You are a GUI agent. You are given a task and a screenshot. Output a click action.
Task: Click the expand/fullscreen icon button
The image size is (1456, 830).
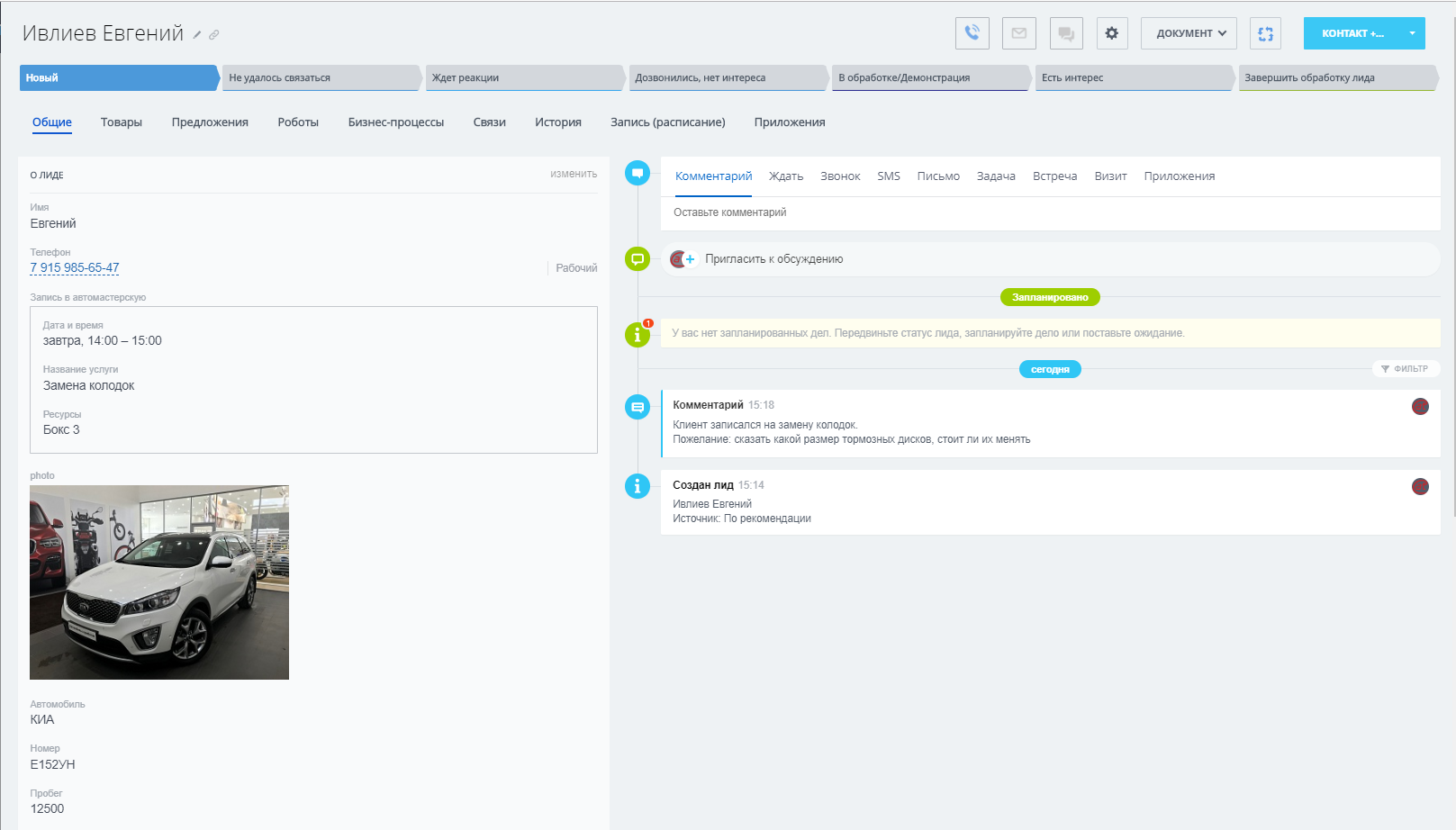(1265, 33)
